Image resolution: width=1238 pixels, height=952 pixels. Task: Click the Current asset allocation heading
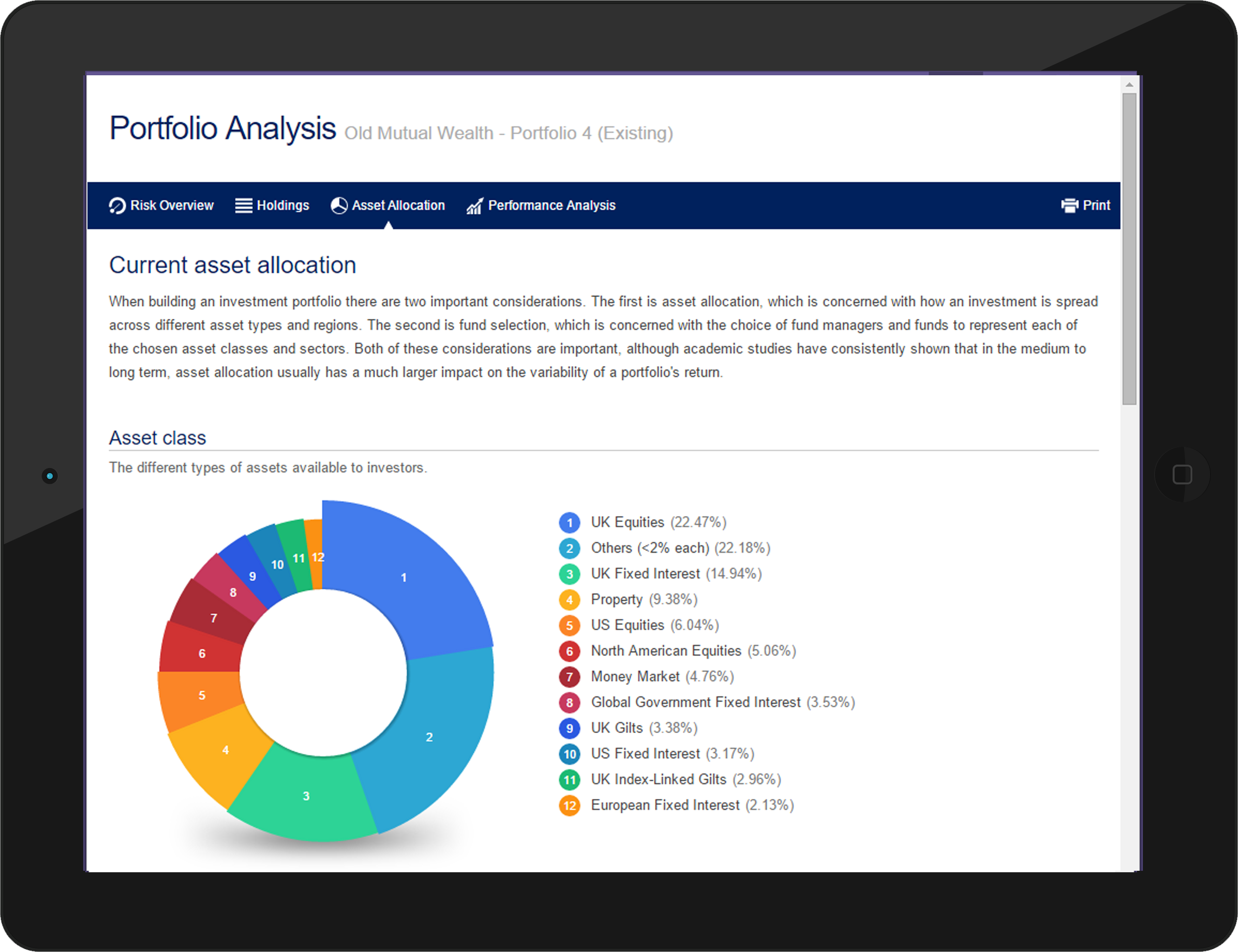[233, 265]
